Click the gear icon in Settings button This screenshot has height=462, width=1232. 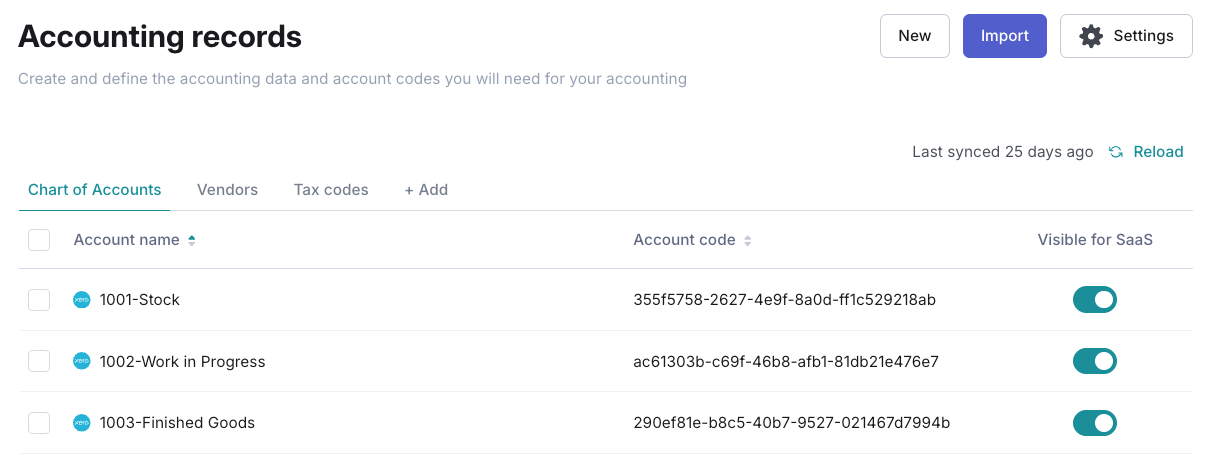tap(1091, 36)
